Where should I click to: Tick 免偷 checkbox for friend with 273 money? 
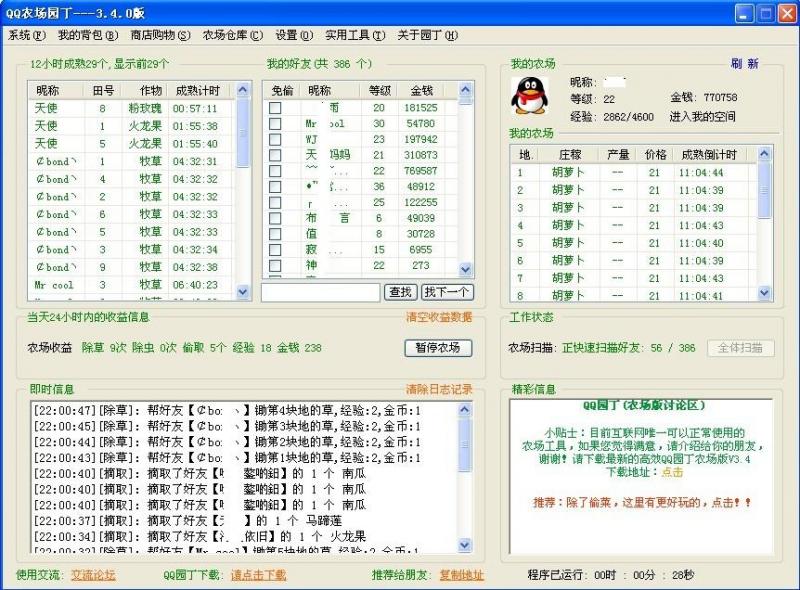coord(275,266)
